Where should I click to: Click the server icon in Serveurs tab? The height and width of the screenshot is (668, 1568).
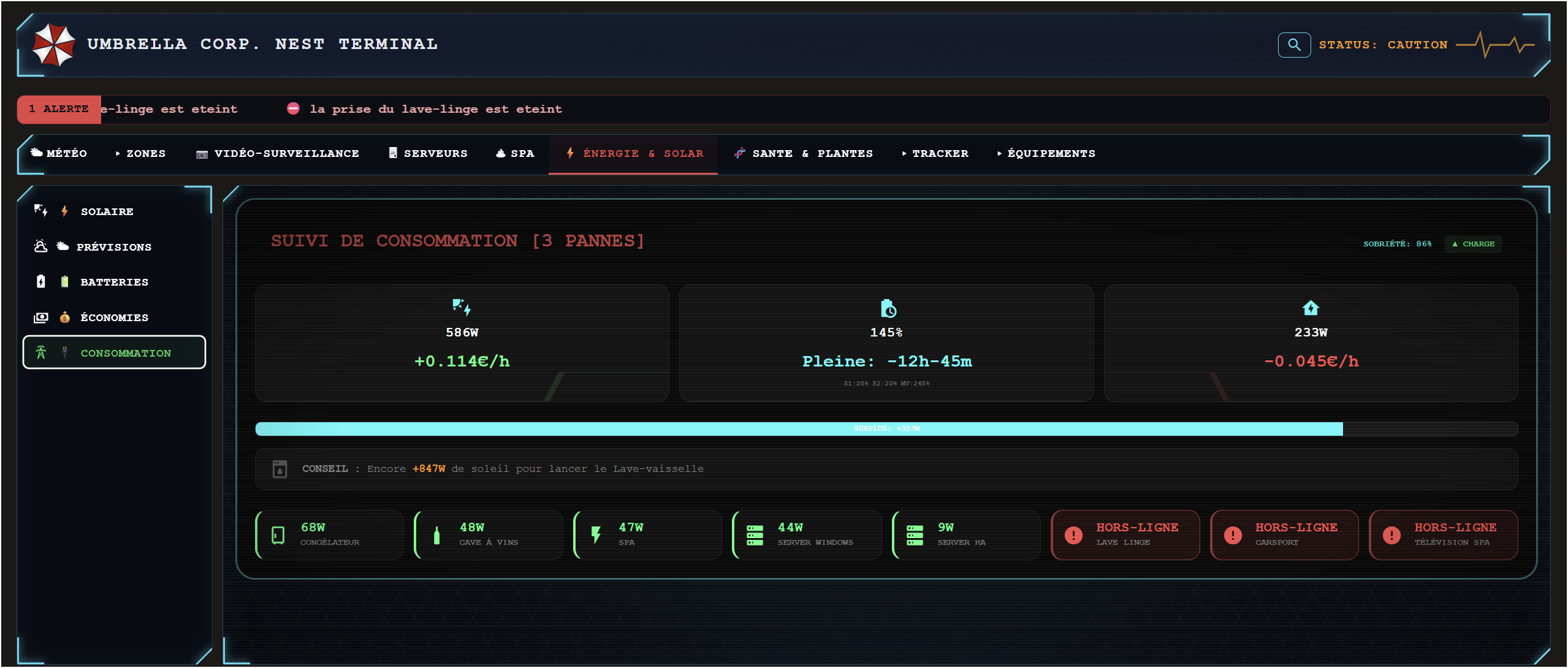click(393, 153)
